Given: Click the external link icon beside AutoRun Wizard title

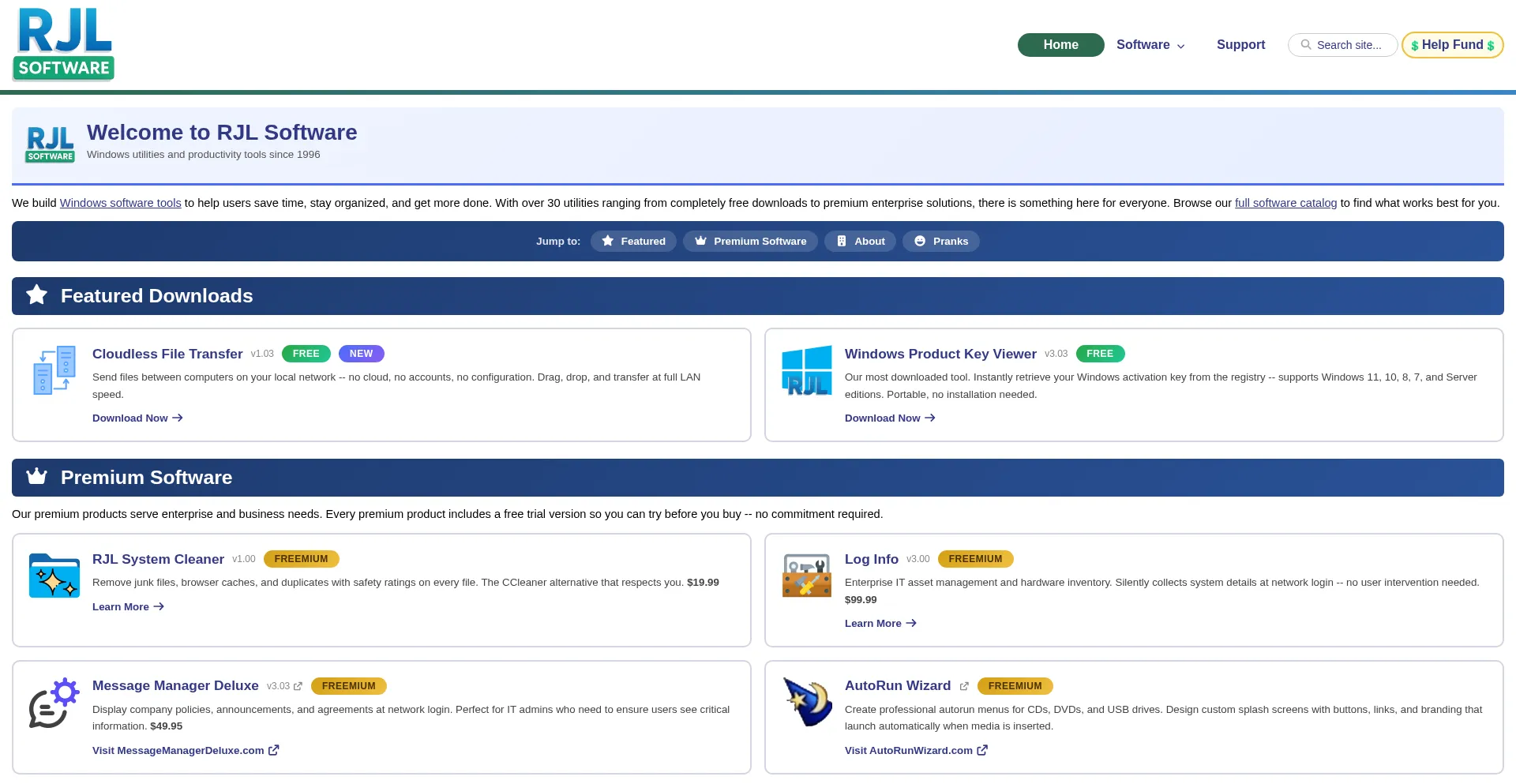Looking at the screenshot, I should point(964,687).
